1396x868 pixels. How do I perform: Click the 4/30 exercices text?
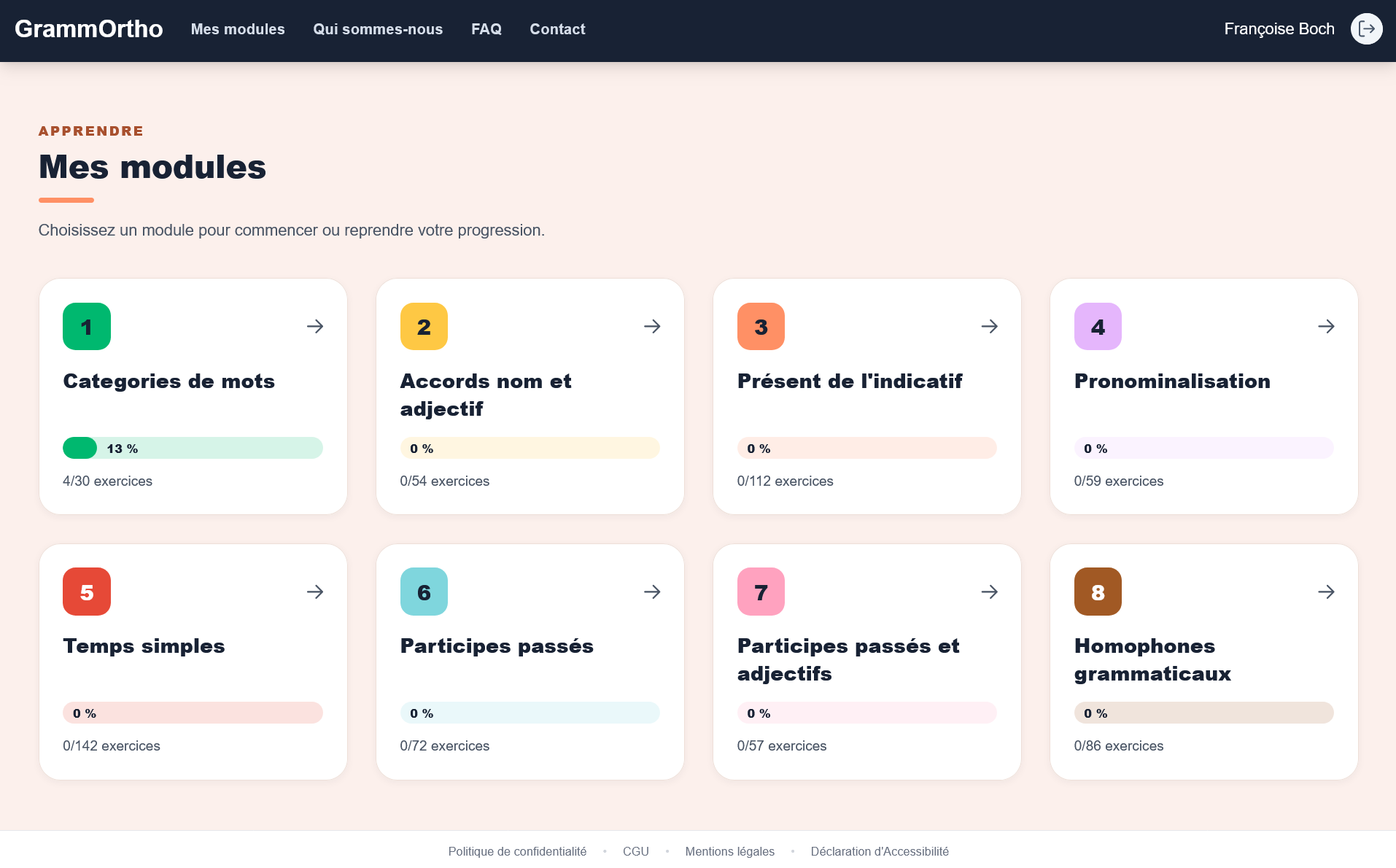tap(107, 481)
